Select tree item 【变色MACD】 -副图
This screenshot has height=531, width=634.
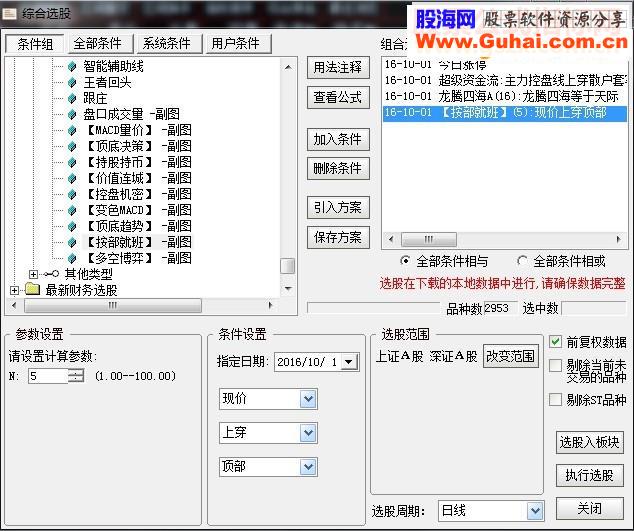point(138,210)
